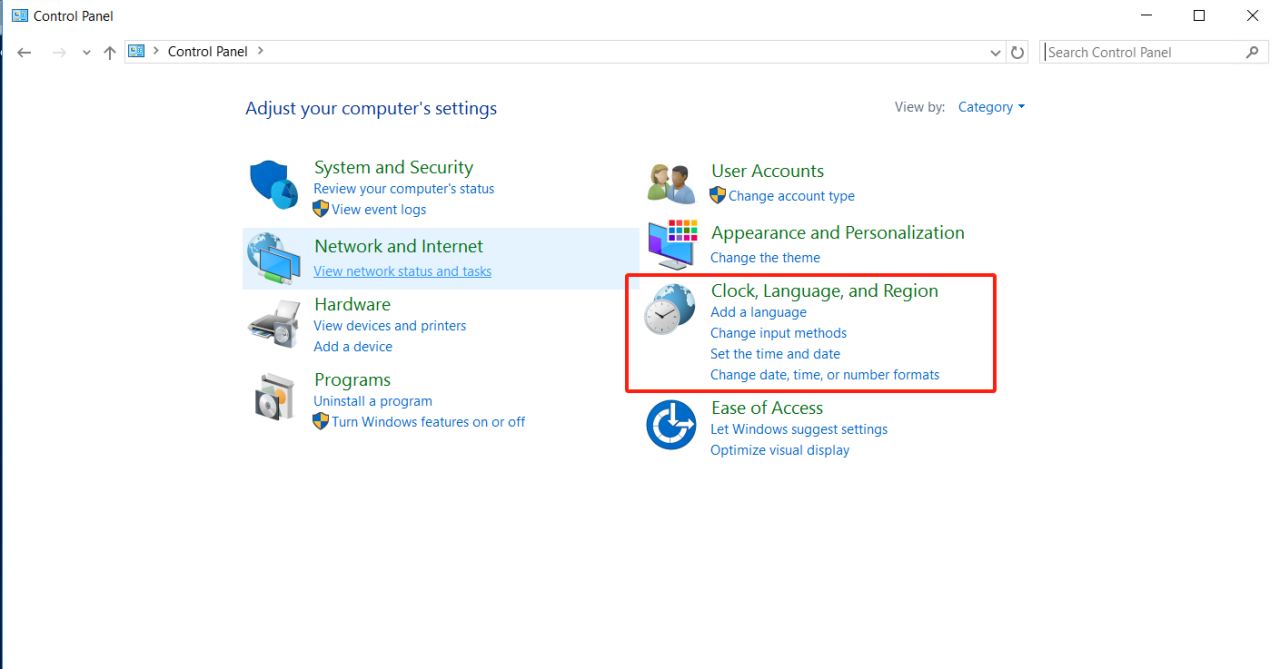Click Control Panel in the address breadcrumb
Viewport: 1280px width, 669px height.
[x=209, y=51]
